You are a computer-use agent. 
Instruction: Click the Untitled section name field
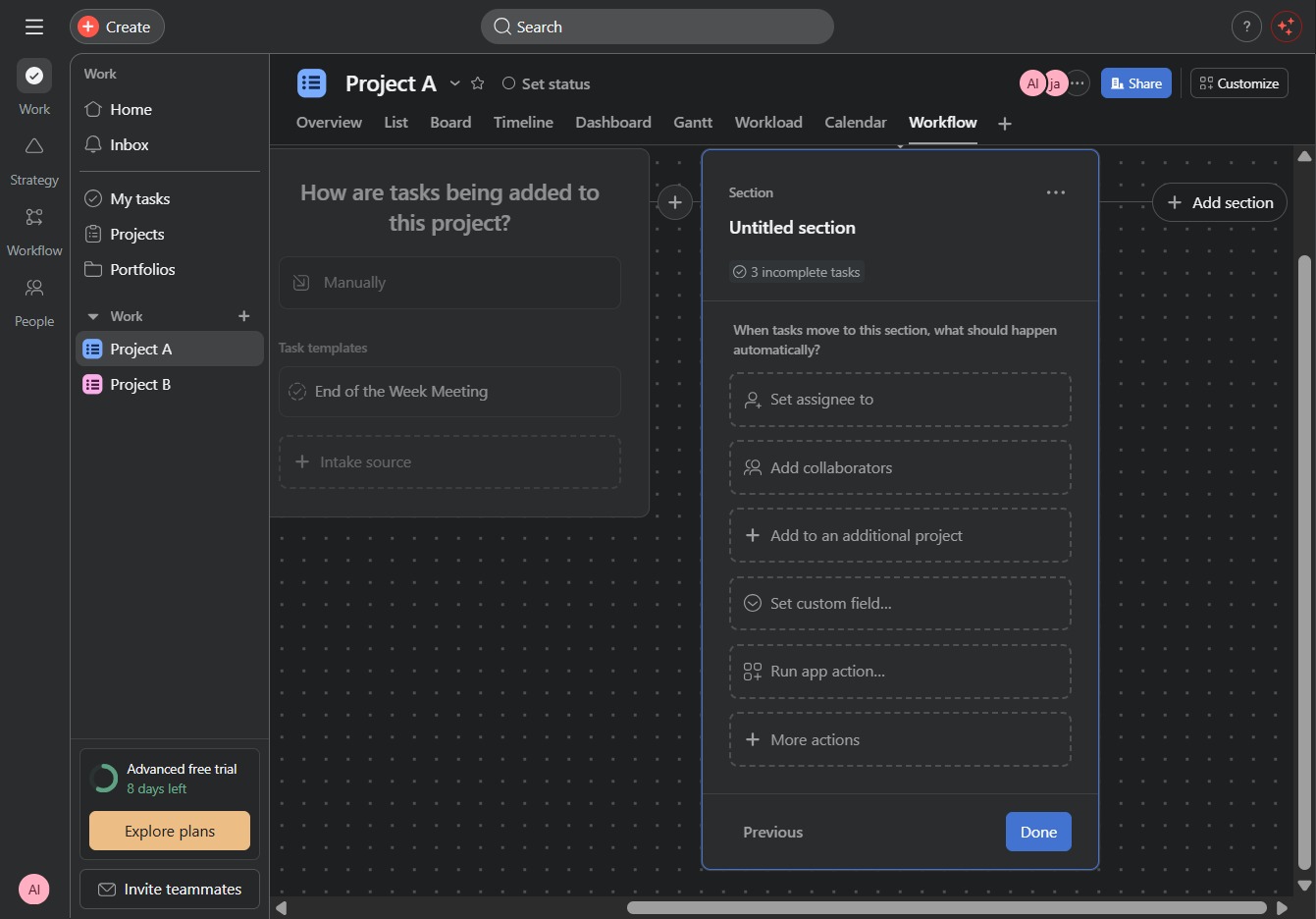pos(792,228)
